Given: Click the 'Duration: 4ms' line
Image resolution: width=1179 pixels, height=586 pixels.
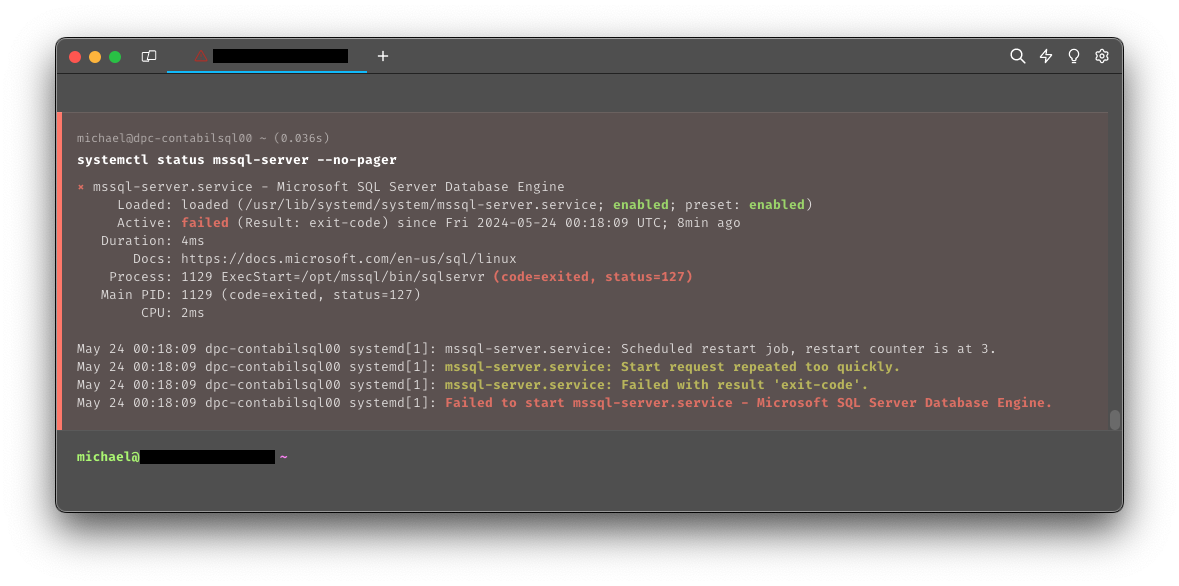Looking at the screenshot, I should coord(153,241).
